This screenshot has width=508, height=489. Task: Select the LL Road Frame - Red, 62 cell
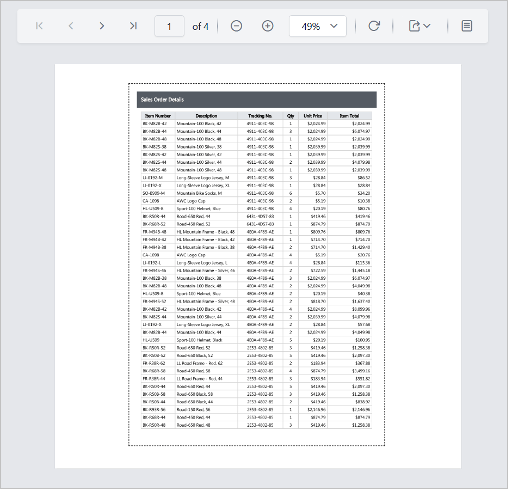tap(206, 363)
